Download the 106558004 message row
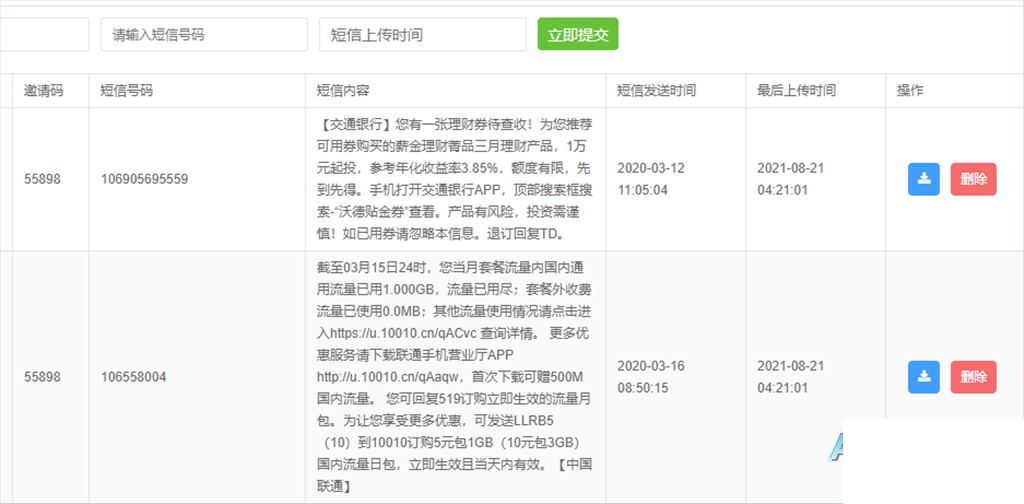The width and height of the screenshot is (1024, 504). [923, 377]
